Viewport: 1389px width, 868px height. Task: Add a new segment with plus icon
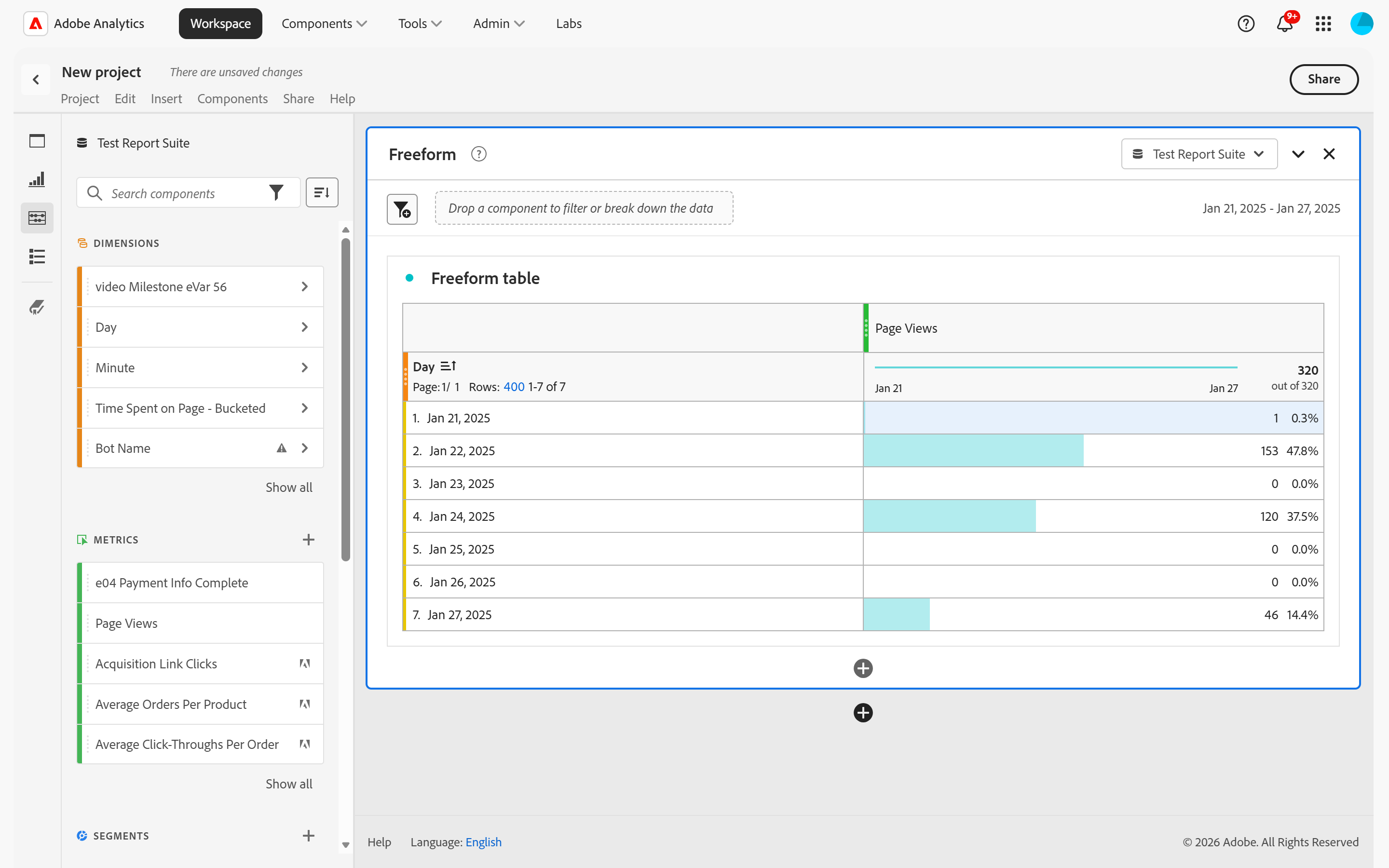pyautogui.click(x=308, y=836)
